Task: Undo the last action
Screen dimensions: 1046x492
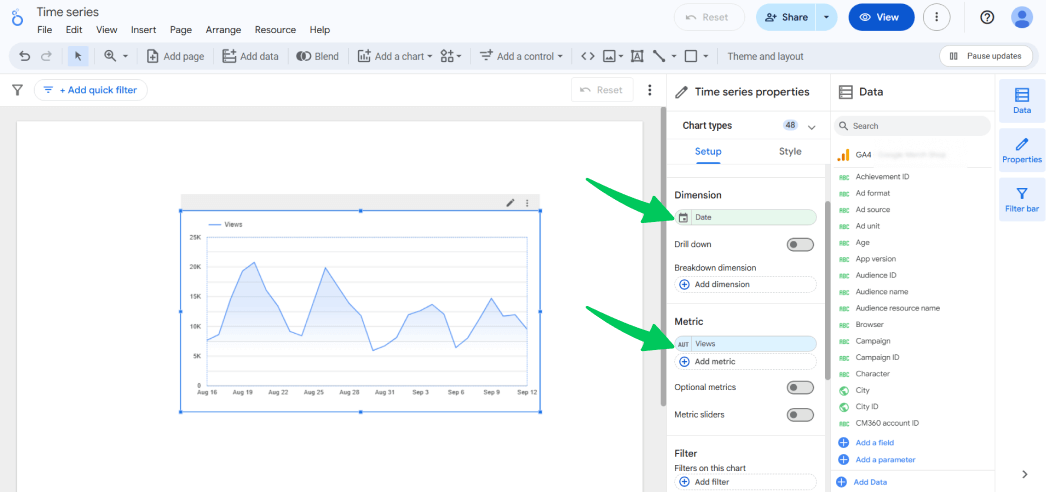Action: [25, 57]
